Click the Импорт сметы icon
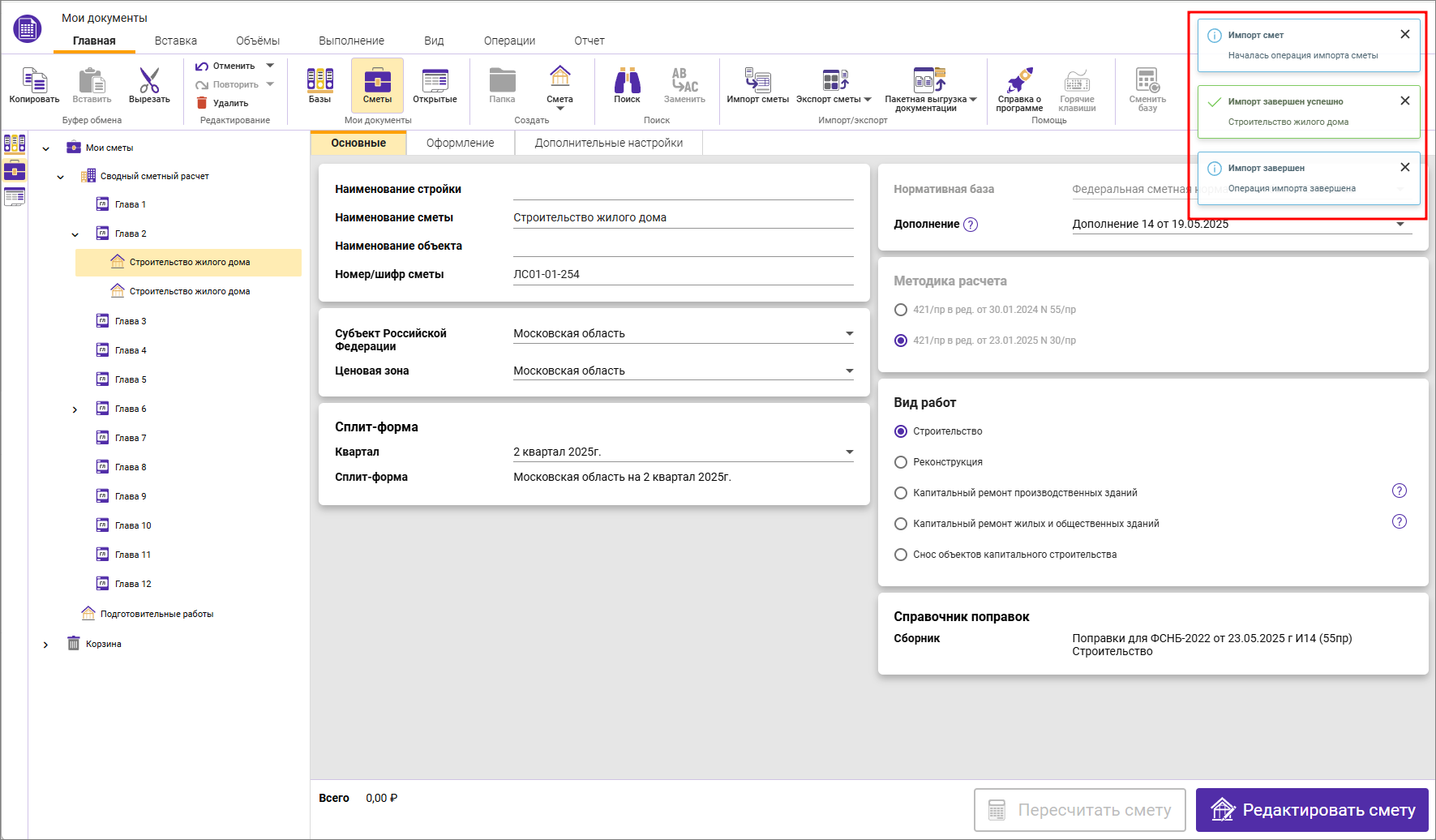1436x840 pixels. point(757,81)
